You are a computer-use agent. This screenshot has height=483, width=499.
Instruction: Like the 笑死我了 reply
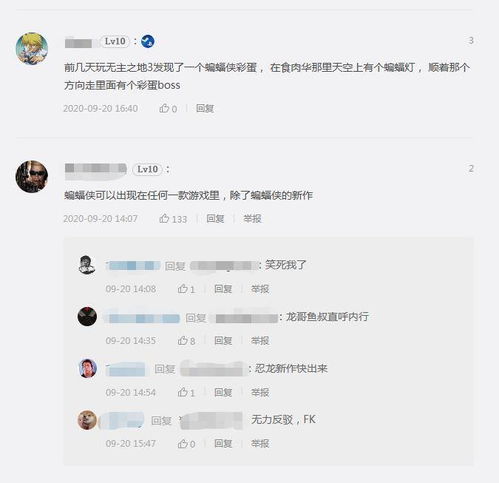pyautogui.click(x=186, y=289)
